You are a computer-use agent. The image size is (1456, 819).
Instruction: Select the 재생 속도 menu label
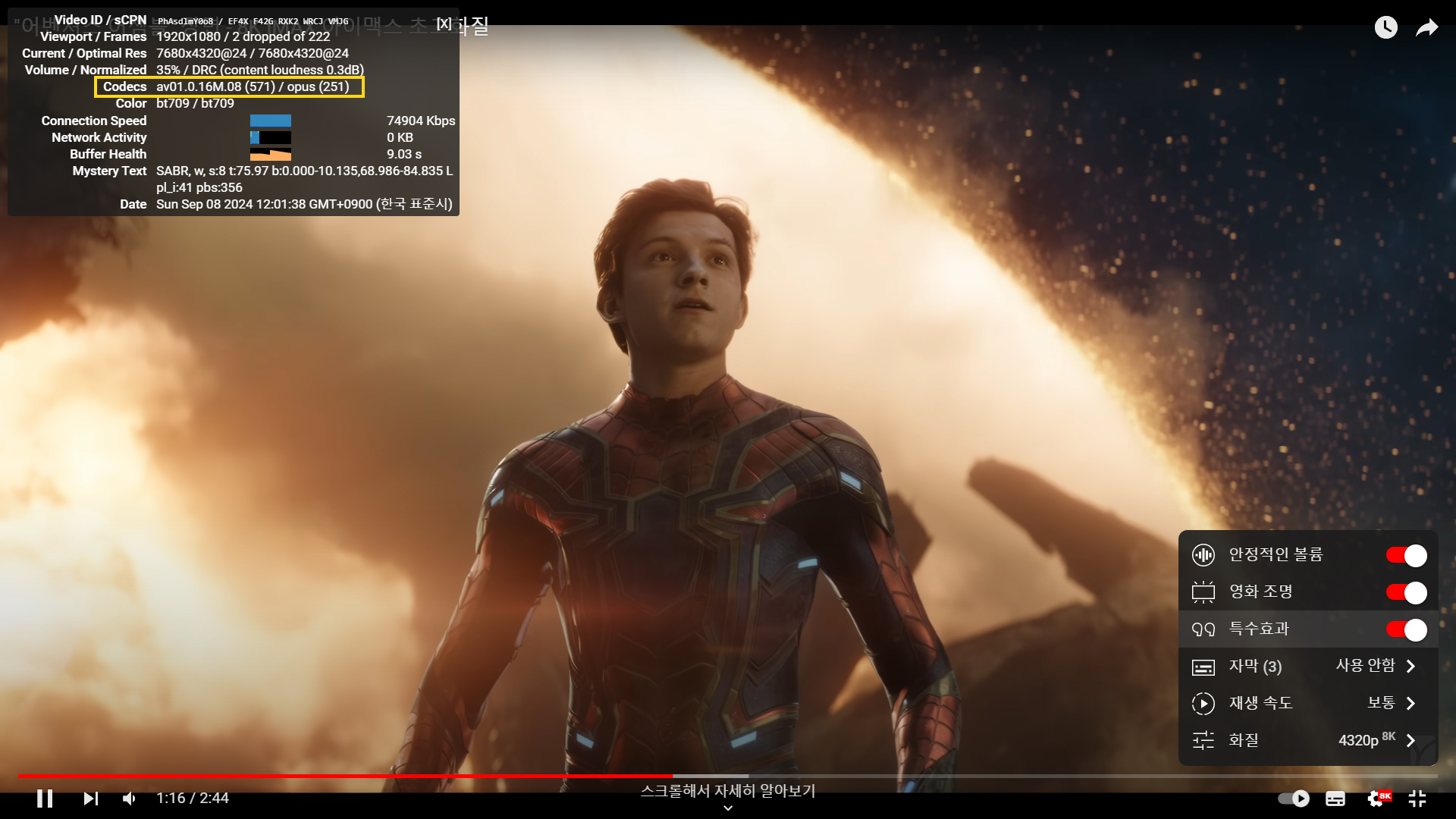pos(1260,703)
